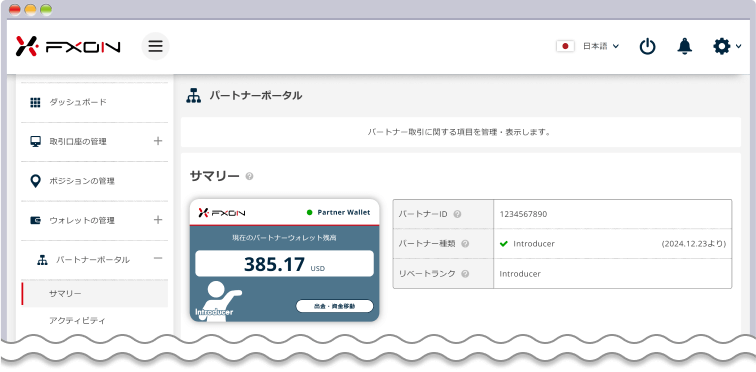Viewport: 756px width, 372px height.
Task: Click the パートナーポータル page heading
Action: [256, 95]
